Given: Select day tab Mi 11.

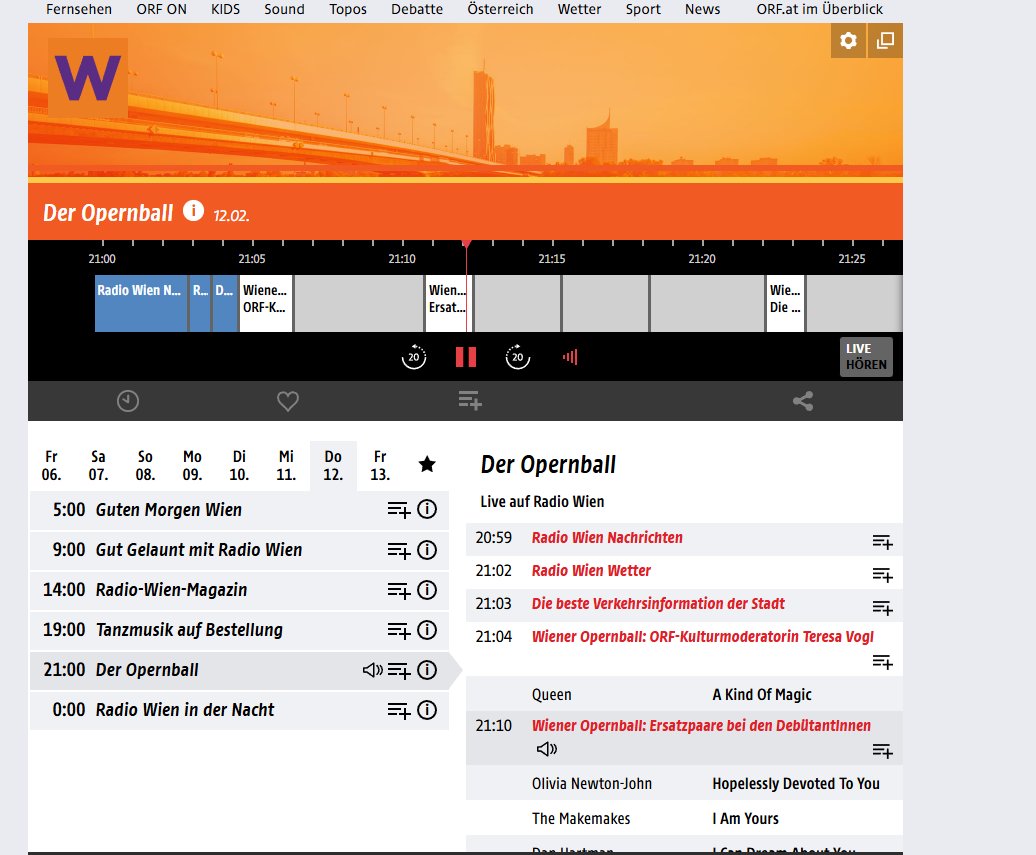Looking at the screenshot, I should click(x=286, y=466).
